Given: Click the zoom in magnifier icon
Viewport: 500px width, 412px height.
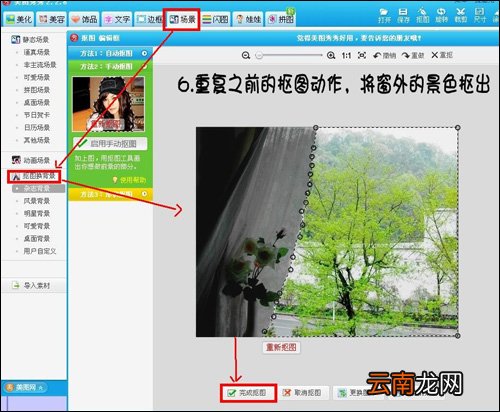Looking at the screenshot, I should (331, 55).
